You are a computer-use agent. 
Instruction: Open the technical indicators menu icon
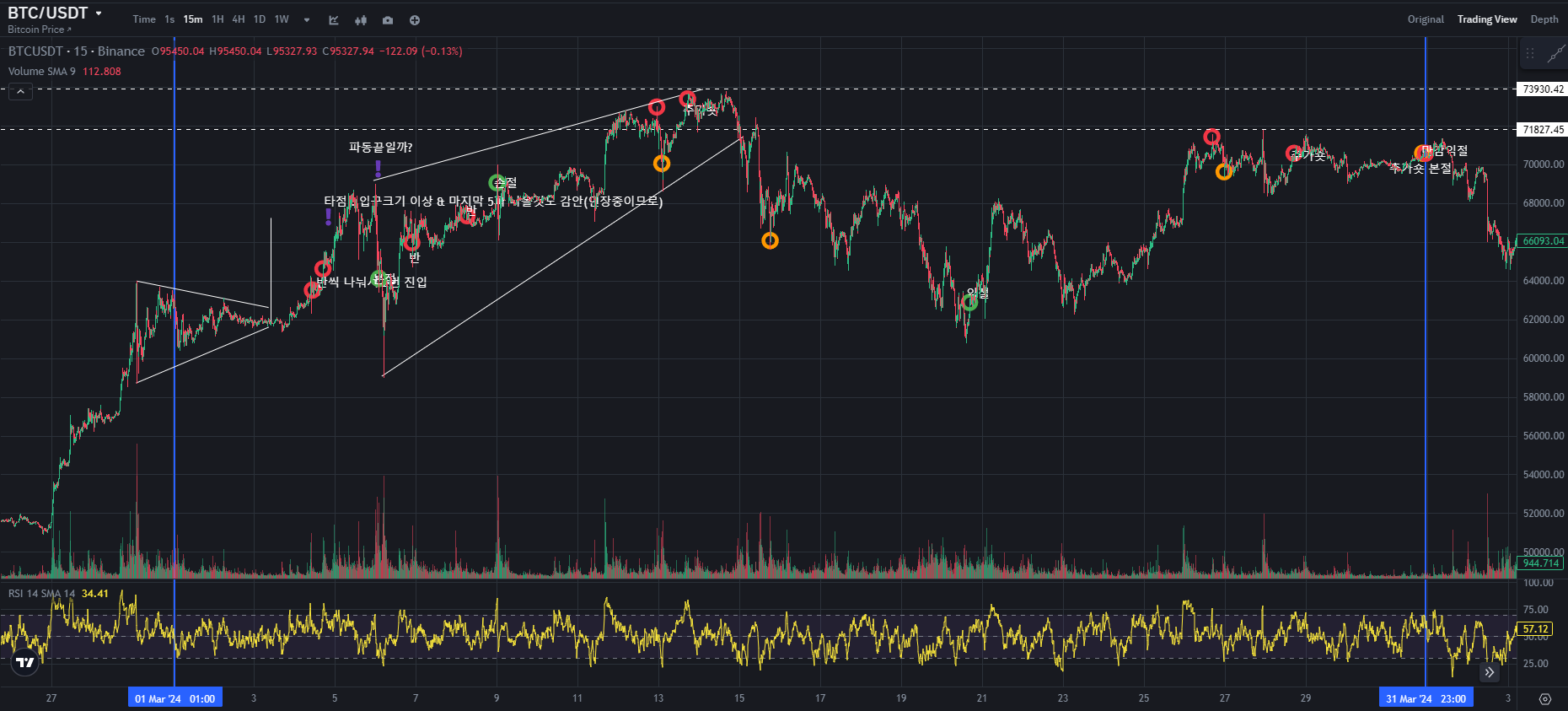(x=334, y=19)
